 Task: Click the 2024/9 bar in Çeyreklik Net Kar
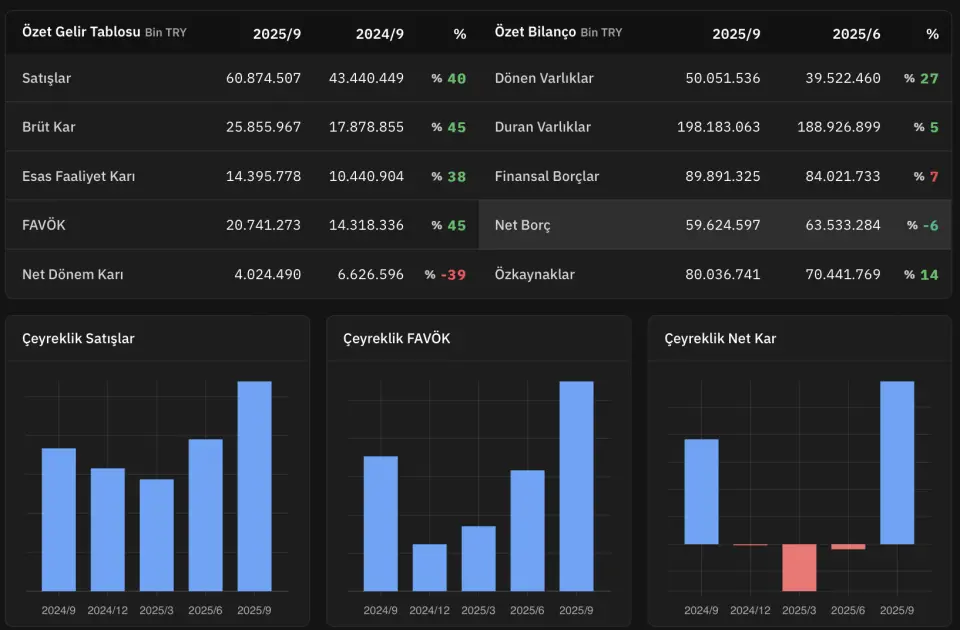pos(701,492)
